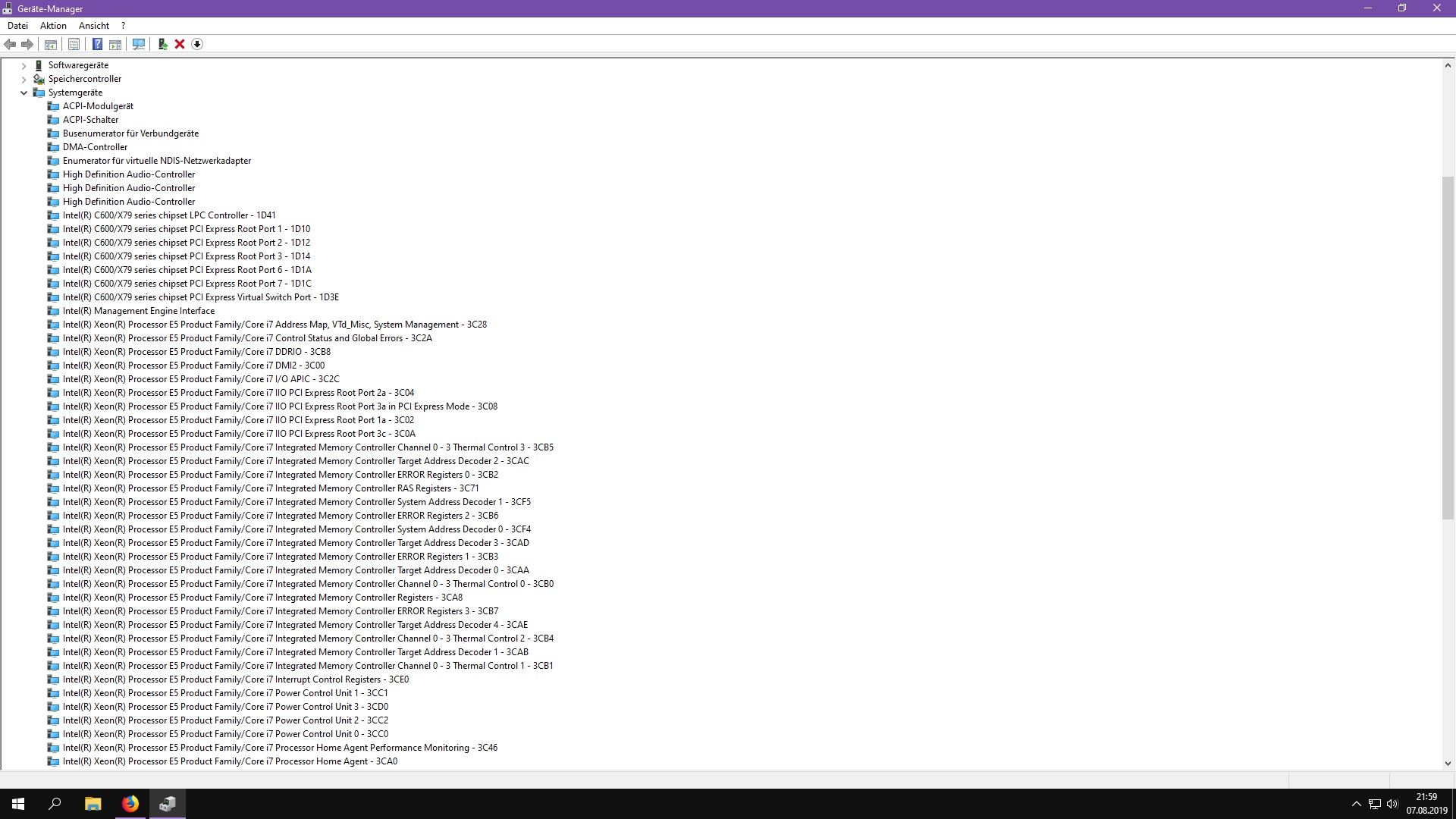Viewport: 1456px width, 819px height.
Task: Select Power Control Unit 1 - 3CC1
Action: click(x=225, y=693)
